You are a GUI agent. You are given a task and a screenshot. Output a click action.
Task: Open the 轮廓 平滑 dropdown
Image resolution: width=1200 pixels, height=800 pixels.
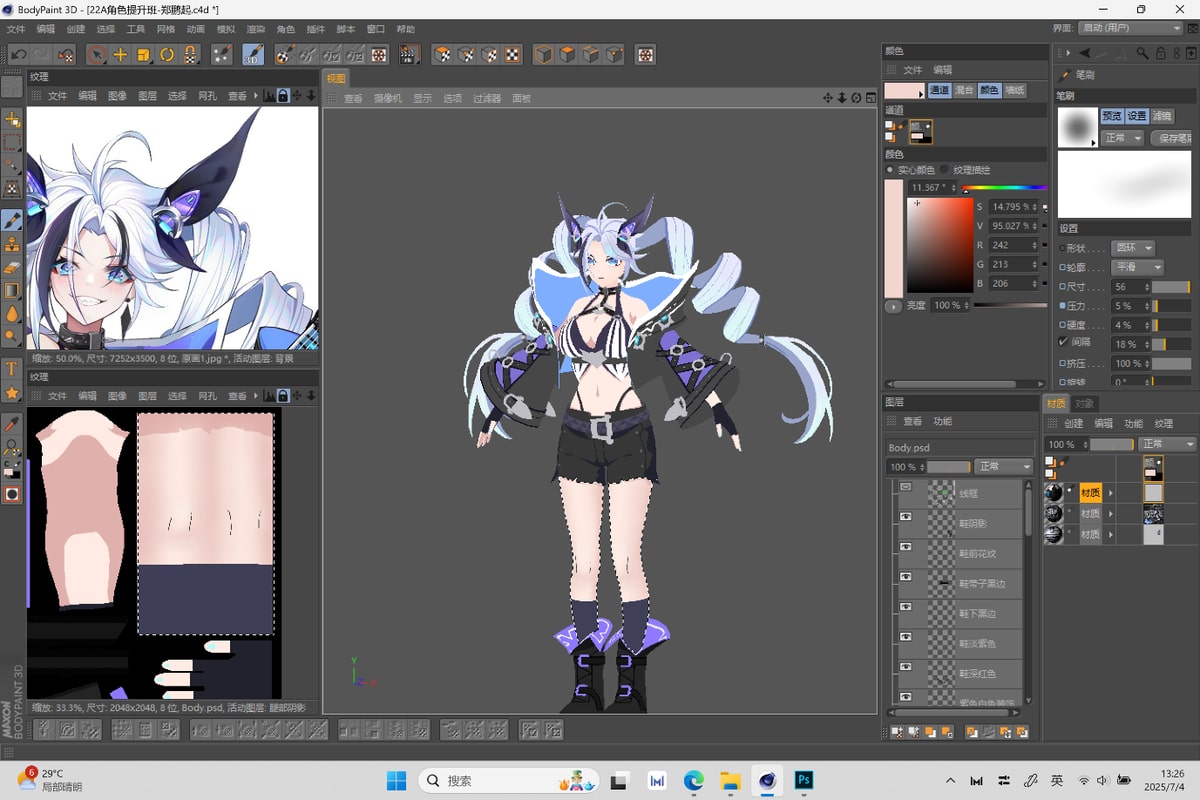1138,267
